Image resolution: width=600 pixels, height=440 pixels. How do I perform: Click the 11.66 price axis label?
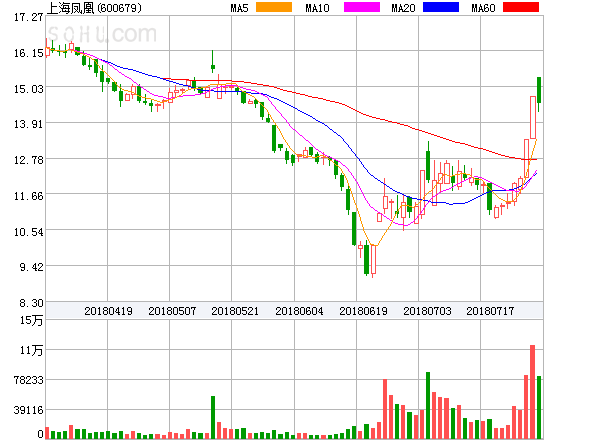[x=29, y=196]
